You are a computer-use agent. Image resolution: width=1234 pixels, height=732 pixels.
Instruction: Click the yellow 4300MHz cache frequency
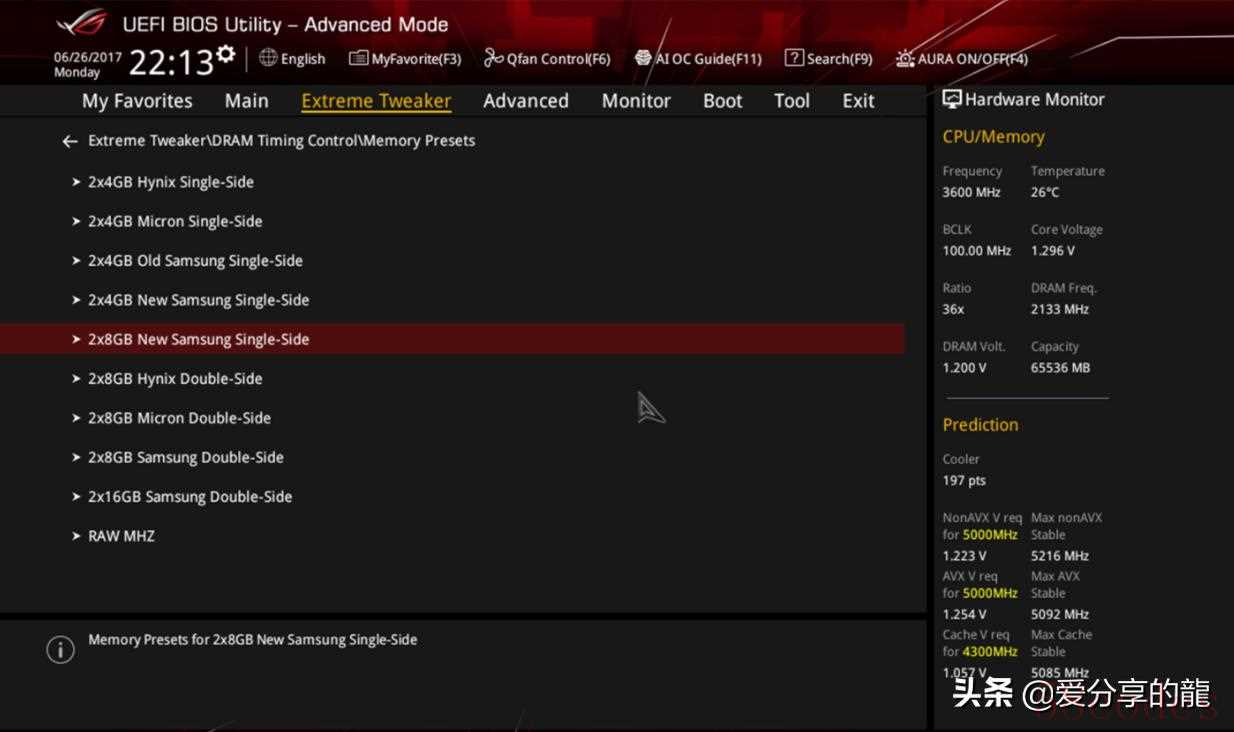click(x=990, y=652)
